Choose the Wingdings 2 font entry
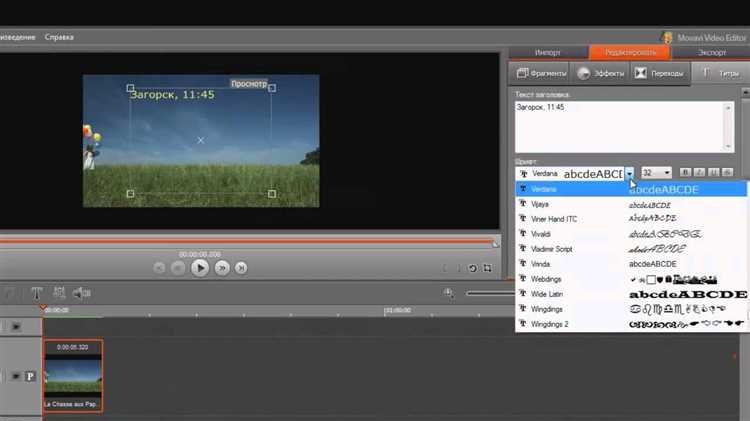 (631, 324)
